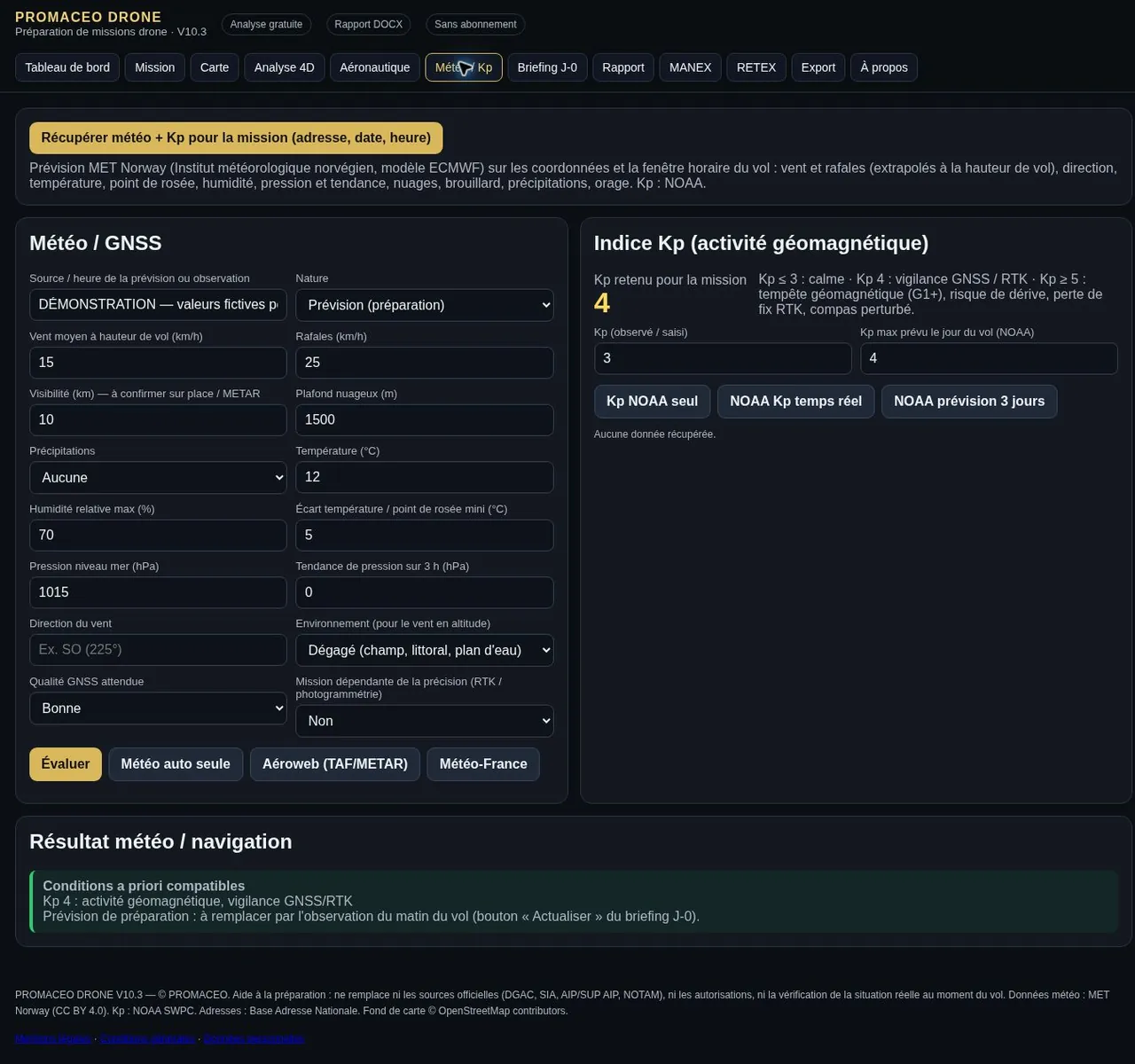Go to the Export tab
The height and width of the screenshot is (1064, 1135).
[x=818, y=67]
